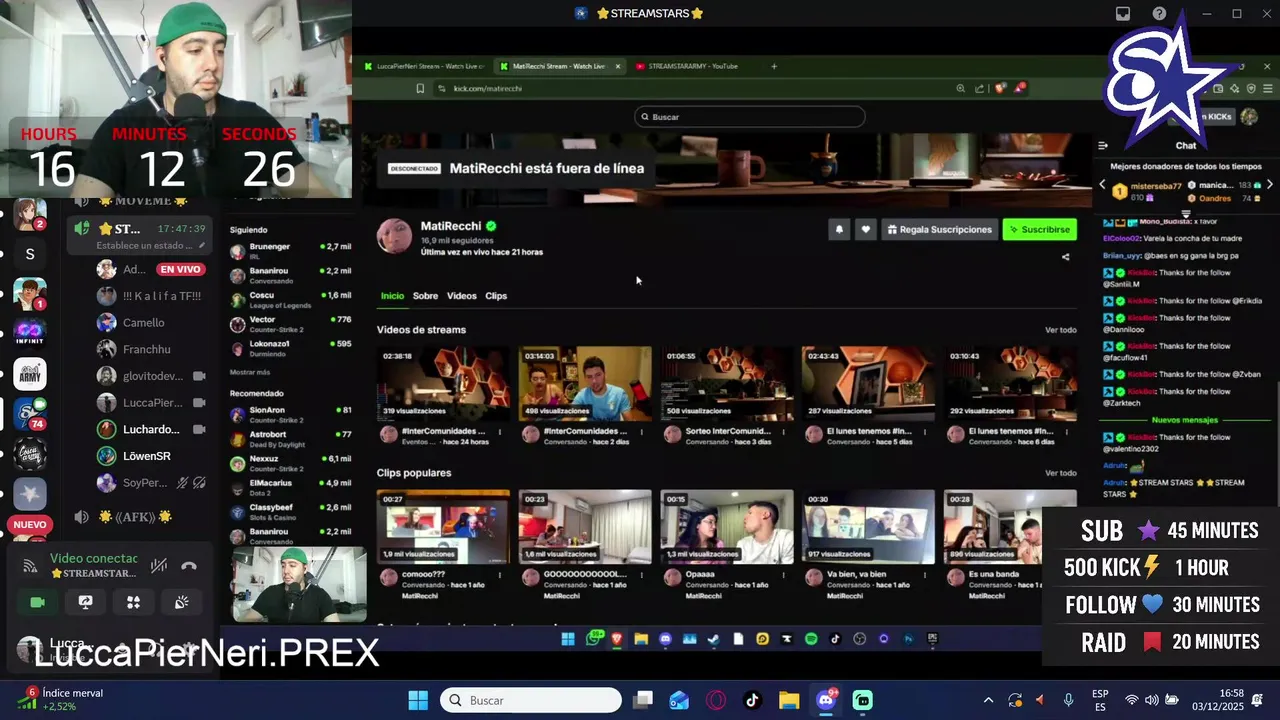Click the EN VIVO badge in Discord
The image size is (1280, 720).
181,269
